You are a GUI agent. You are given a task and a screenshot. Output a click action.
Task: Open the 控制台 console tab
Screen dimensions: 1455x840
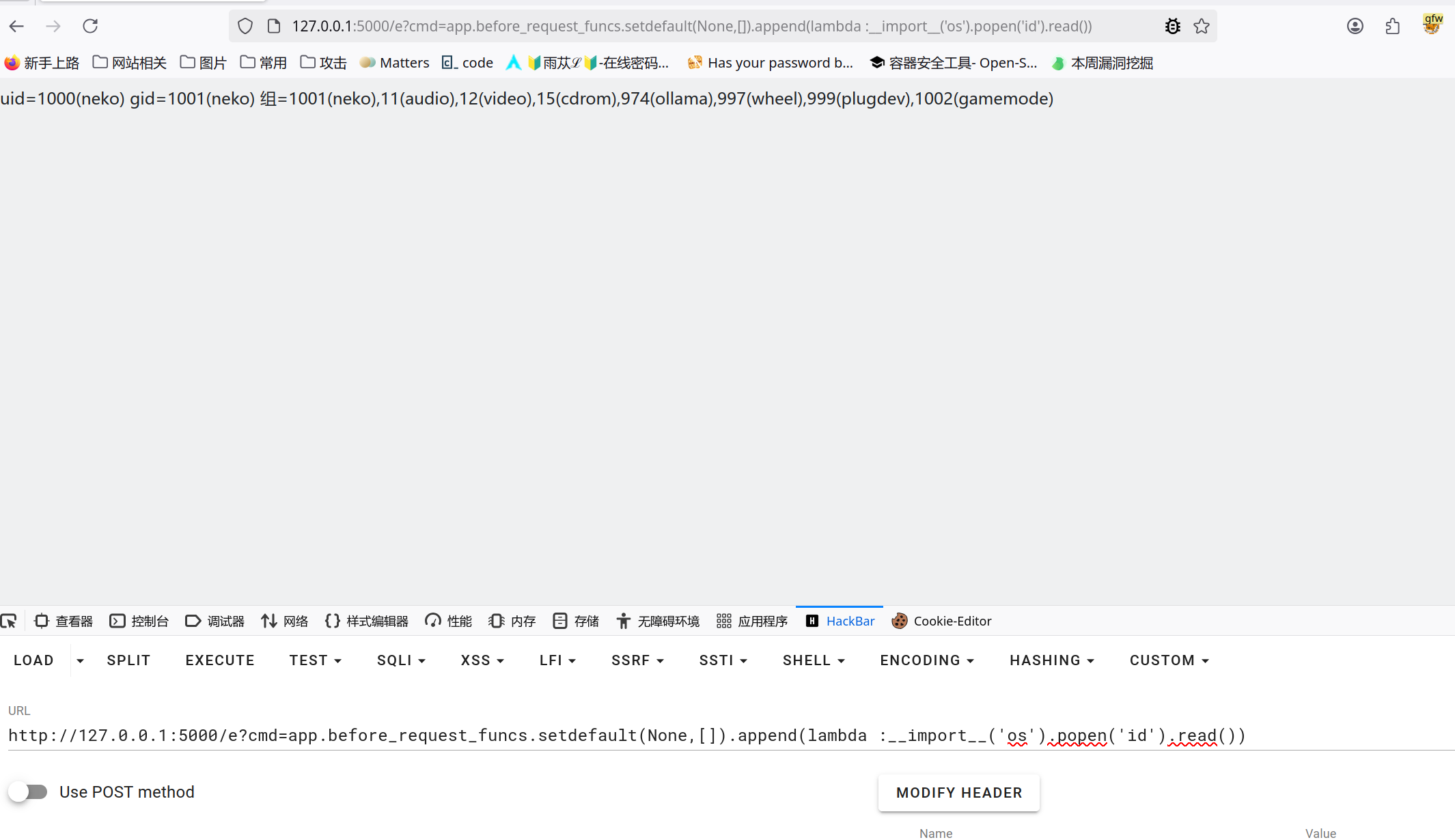[x=139, y=621]
